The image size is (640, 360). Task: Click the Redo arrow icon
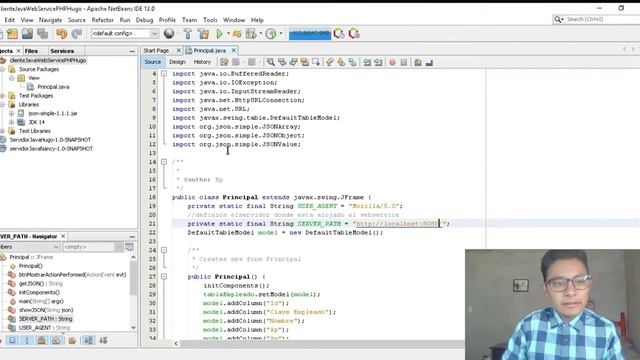pyautogui.click(x=77, y=34)
